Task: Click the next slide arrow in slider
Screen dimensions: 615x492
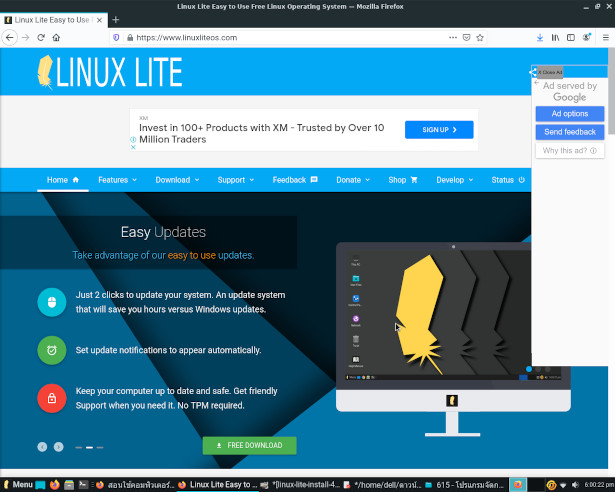Action: [x=58, y=447]
